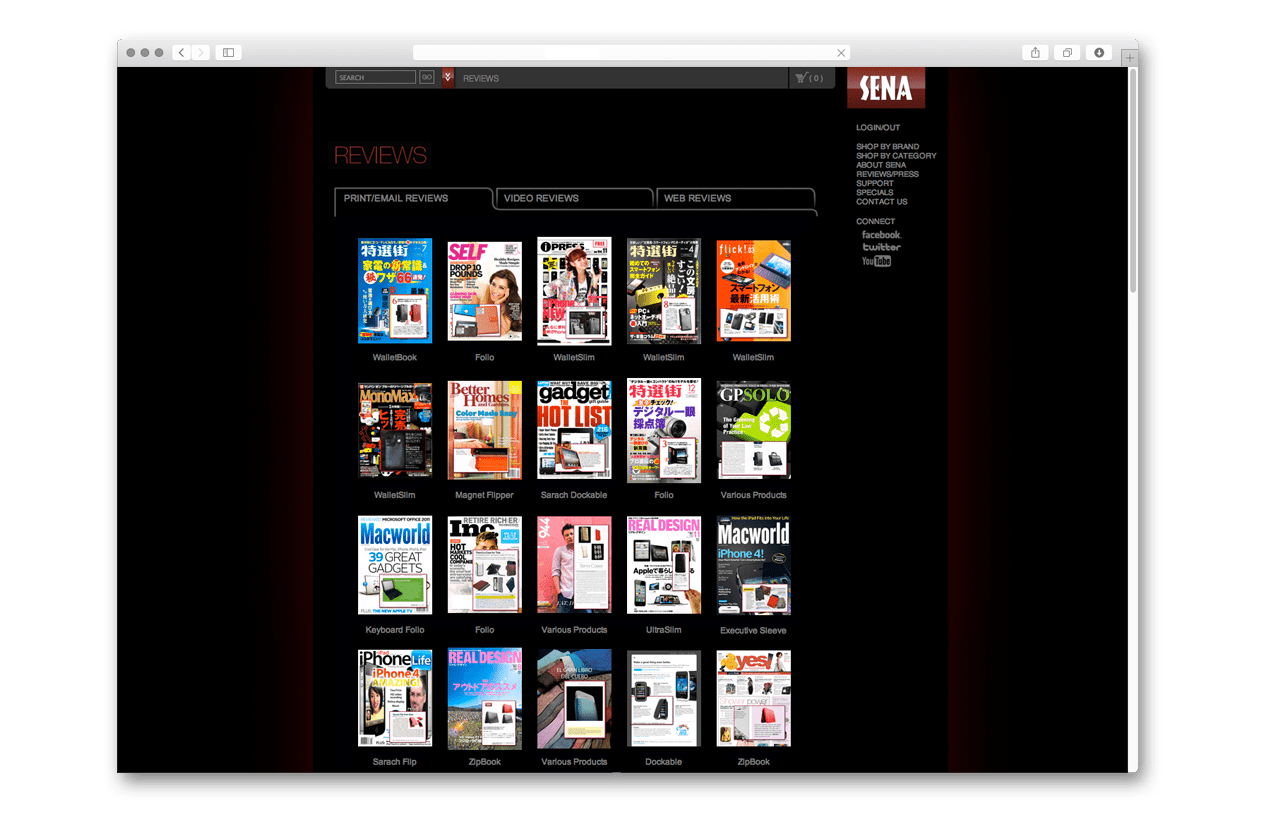Open the Safari downloads button
The image size is (1261, 829).
tap(1099, 52)
